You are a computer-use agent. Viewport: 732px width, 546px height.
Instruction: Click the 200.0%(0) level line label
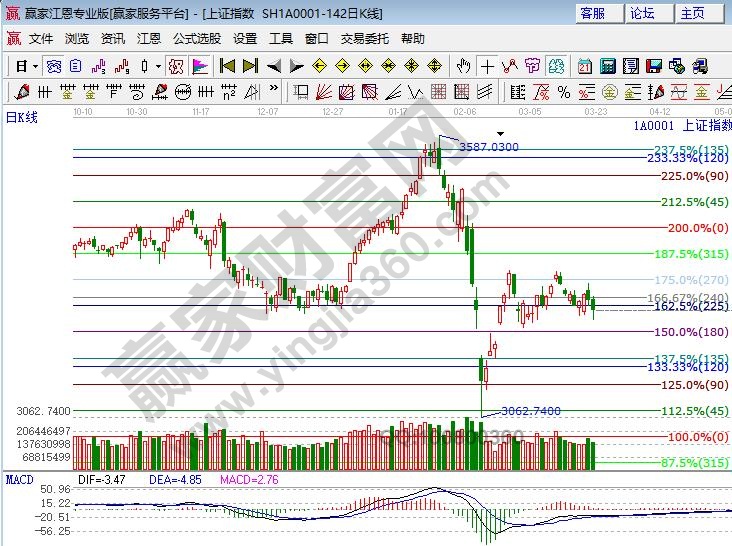pyautogui.click(x=696, y=228)
